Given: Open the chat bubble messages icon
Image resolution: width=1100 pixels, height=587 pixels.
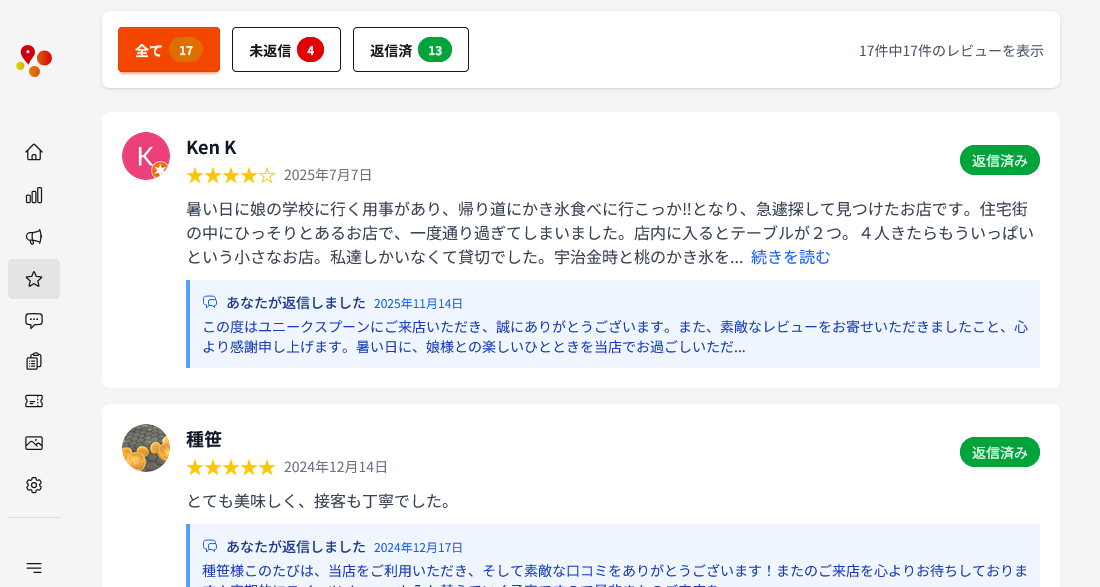Looking at the screenshot, I should (34, 321).
